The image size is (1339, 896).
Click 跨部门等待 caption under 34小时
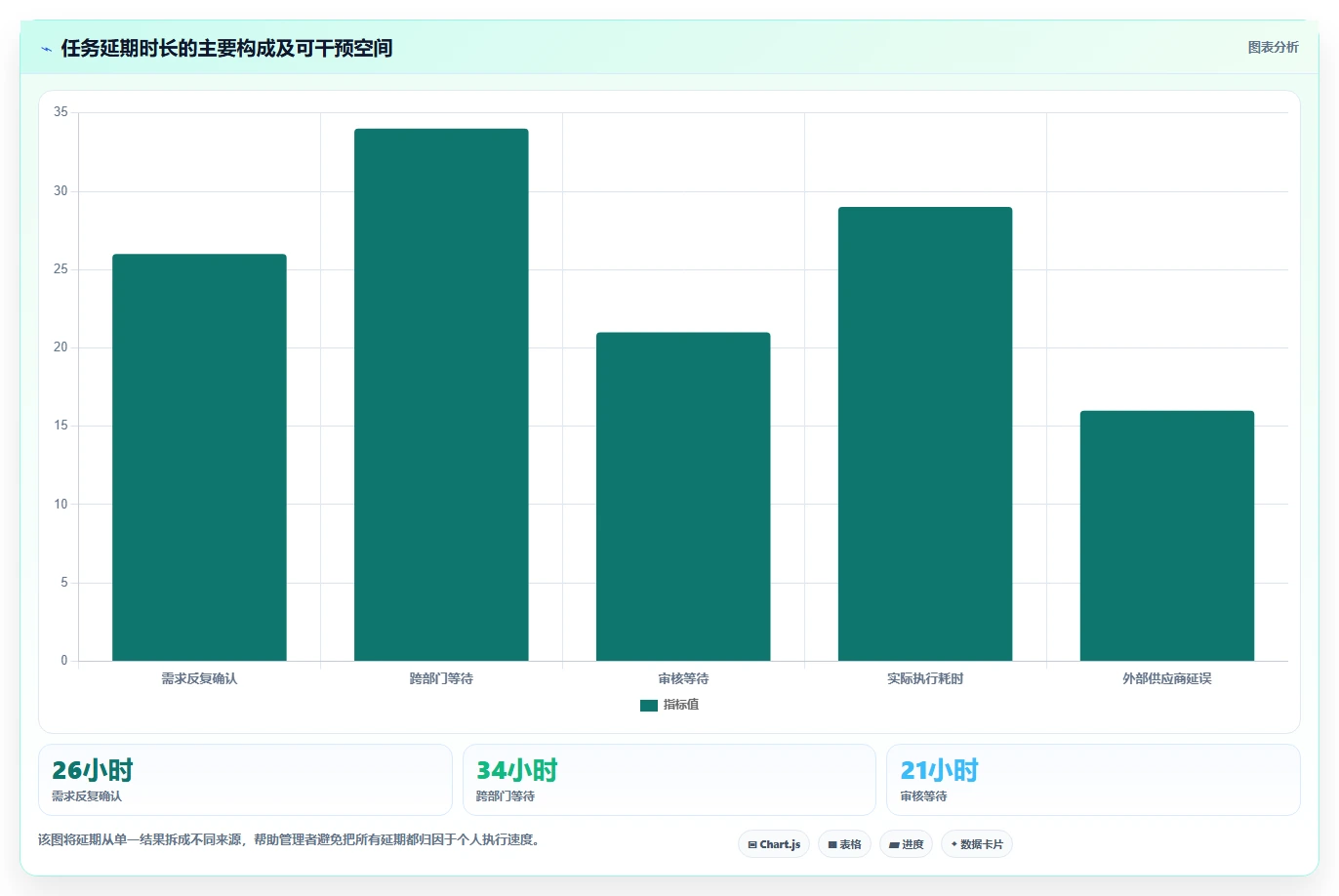(506, 796)
